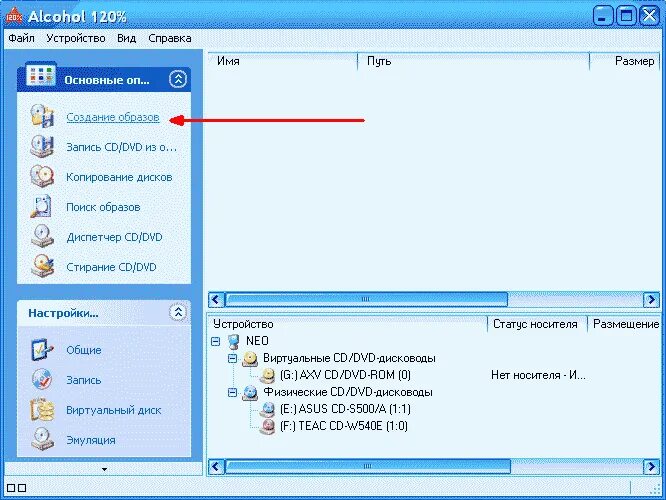Click the Статус носителя column header
The image size is (666, 500).
coord(537,324)
